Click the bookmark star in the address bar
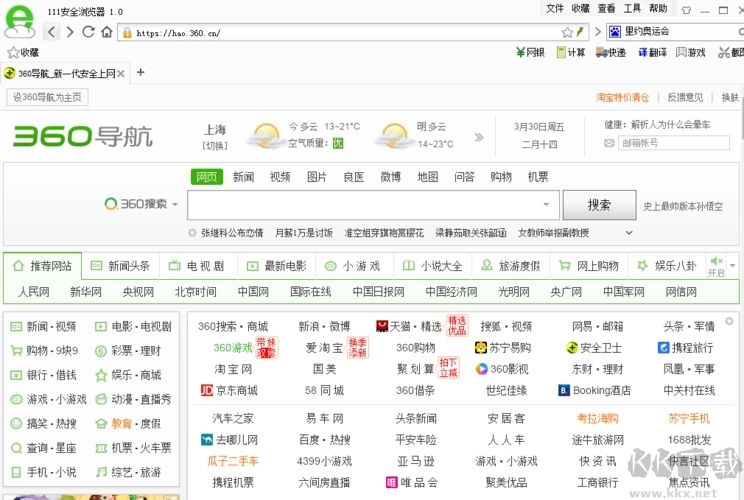744x500 pixels. click(x=567, y=32)
